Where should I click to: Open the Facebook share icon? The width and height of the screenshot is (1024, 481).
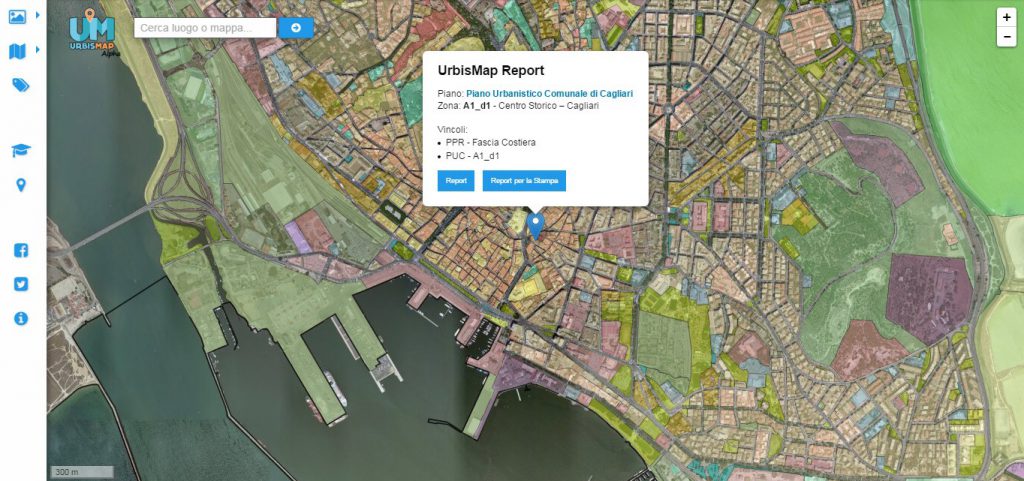(21, 250)
